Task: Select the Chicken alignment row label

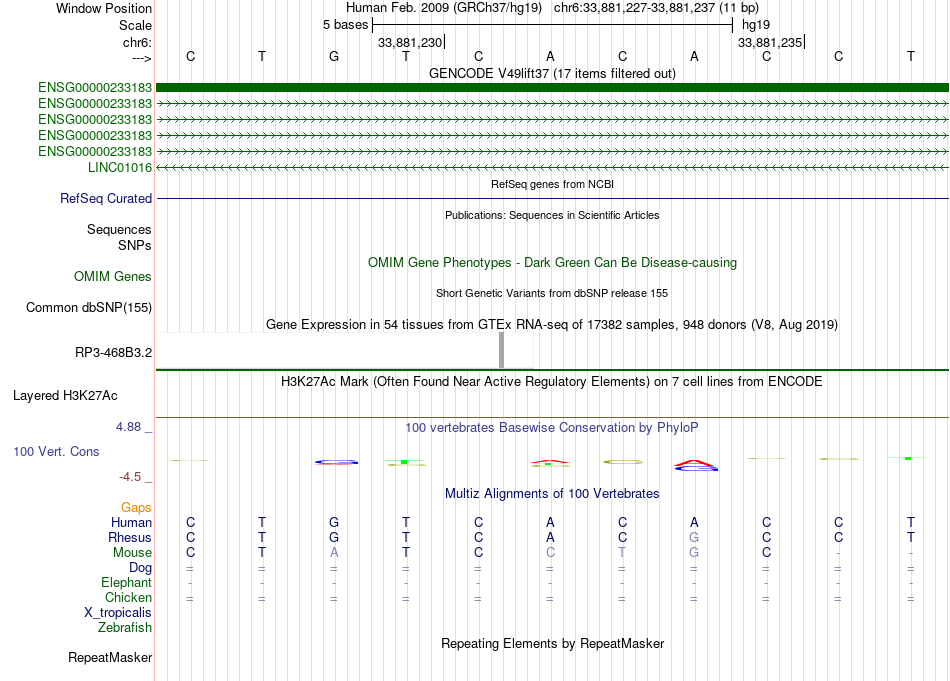Action: pos(128,597)
